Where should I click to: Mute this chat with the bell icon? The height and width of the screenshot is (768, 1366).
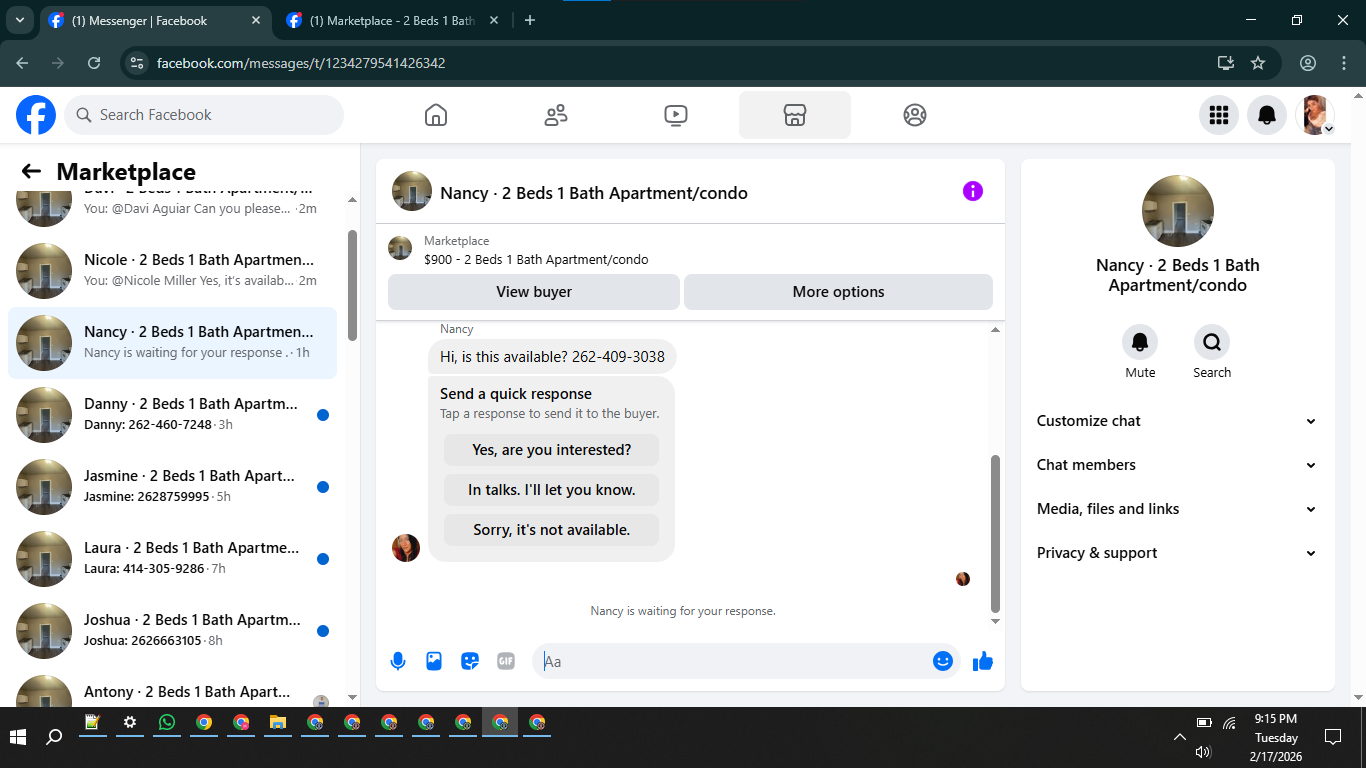[1140, 342]
